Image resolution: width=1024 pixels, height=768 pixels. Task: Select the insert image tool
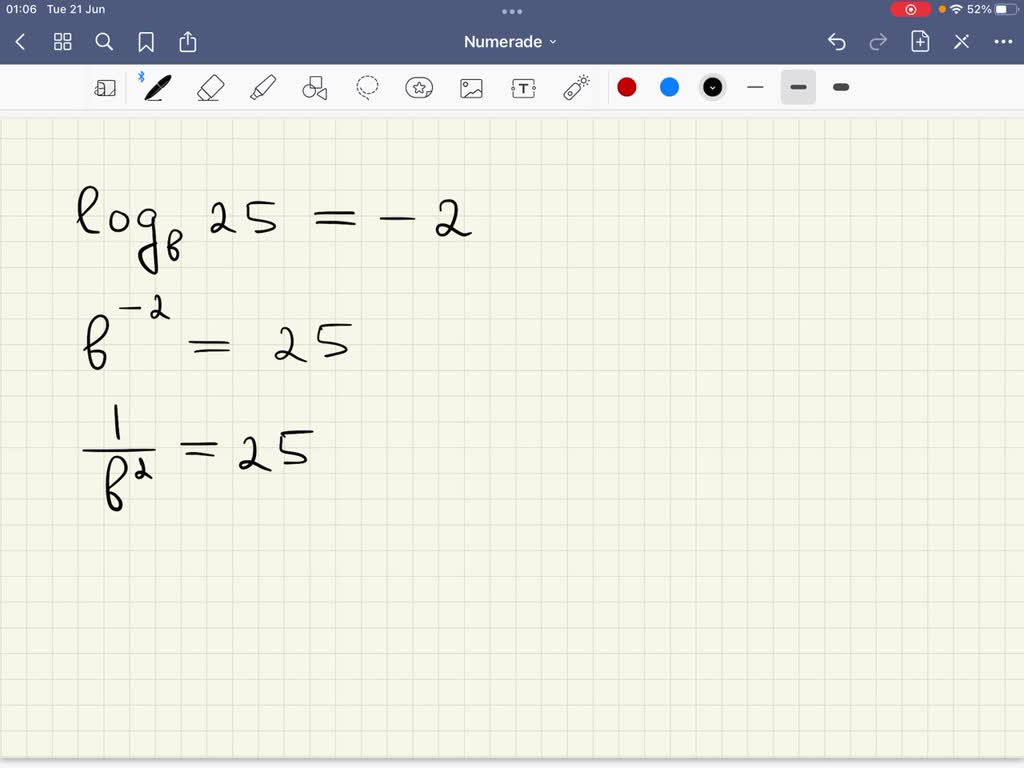(x=472, y=88)
